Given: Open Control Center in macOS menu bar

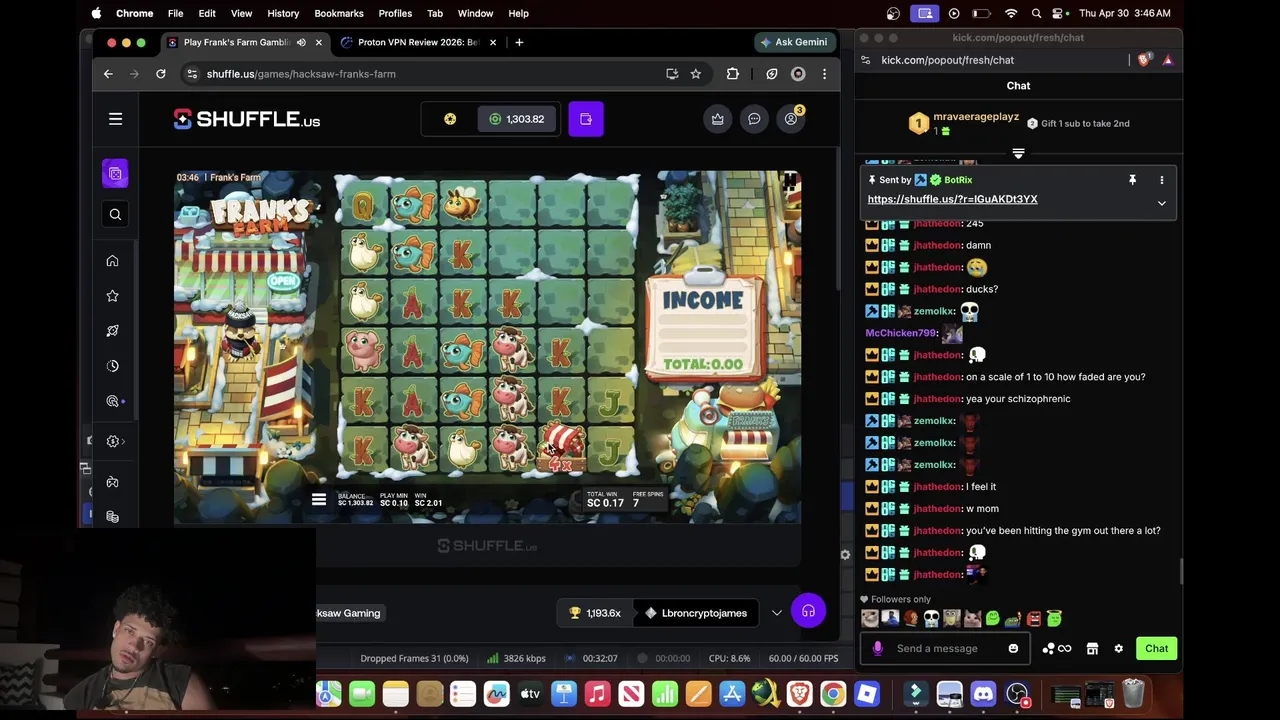Looking at the screenshot, I should (1060, 13).
